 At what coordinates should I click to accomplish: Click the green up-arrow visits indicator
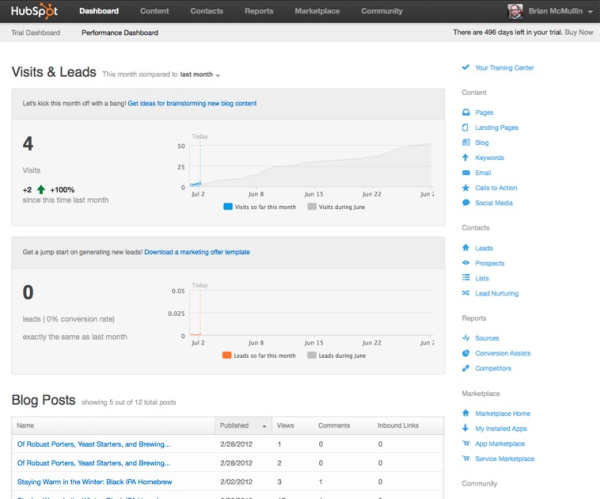click(41, 189)
